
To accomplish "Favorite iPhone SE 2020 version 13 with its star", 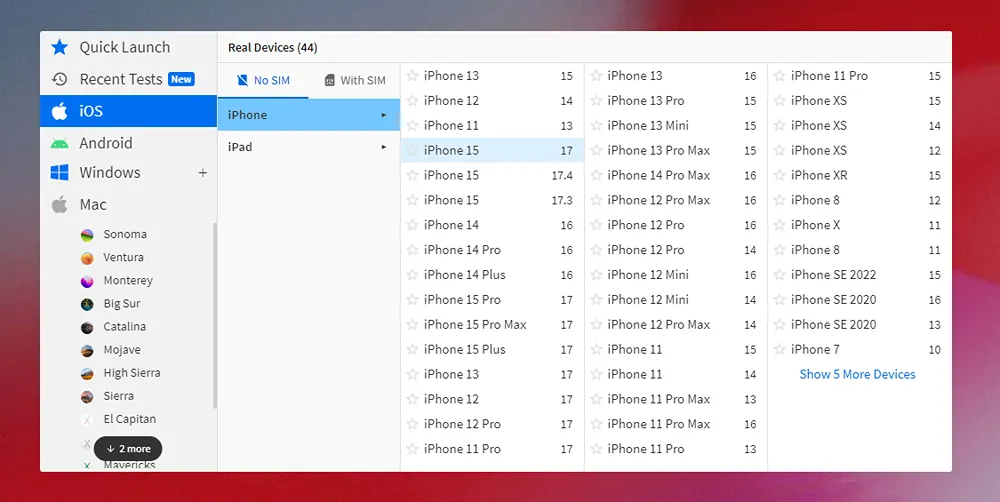I will click(779, 324).
